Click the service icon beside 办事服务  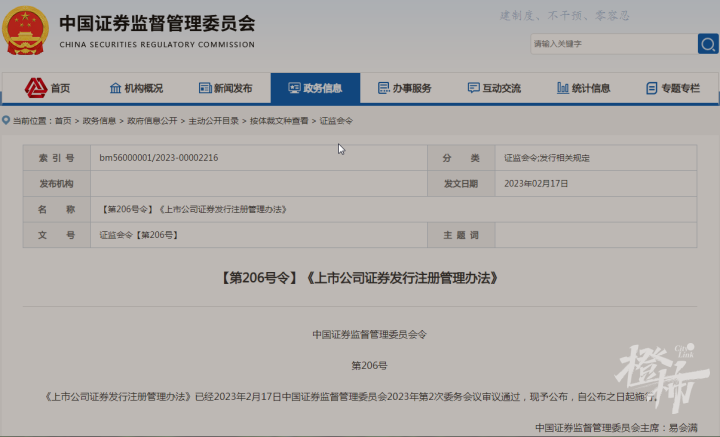pyautogui.click(x=383, y=88)
